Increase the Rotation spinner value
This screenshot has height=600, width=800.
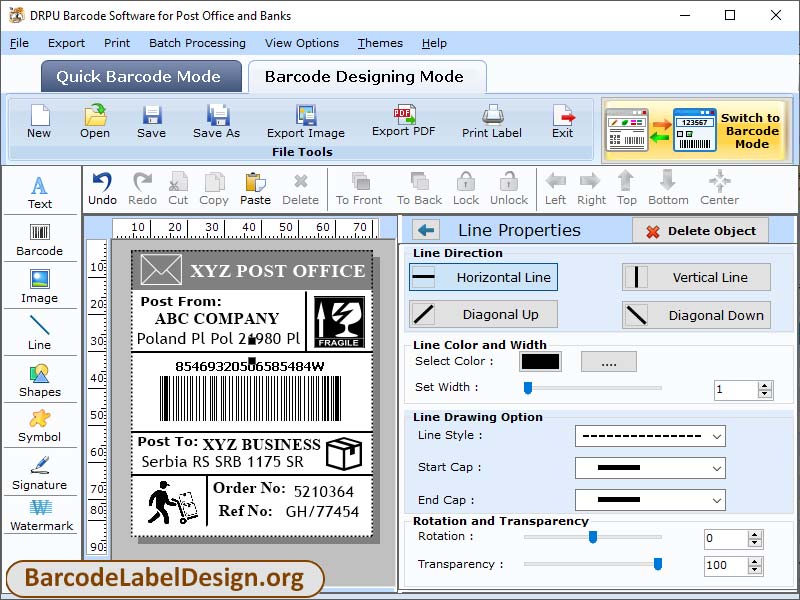755,534
